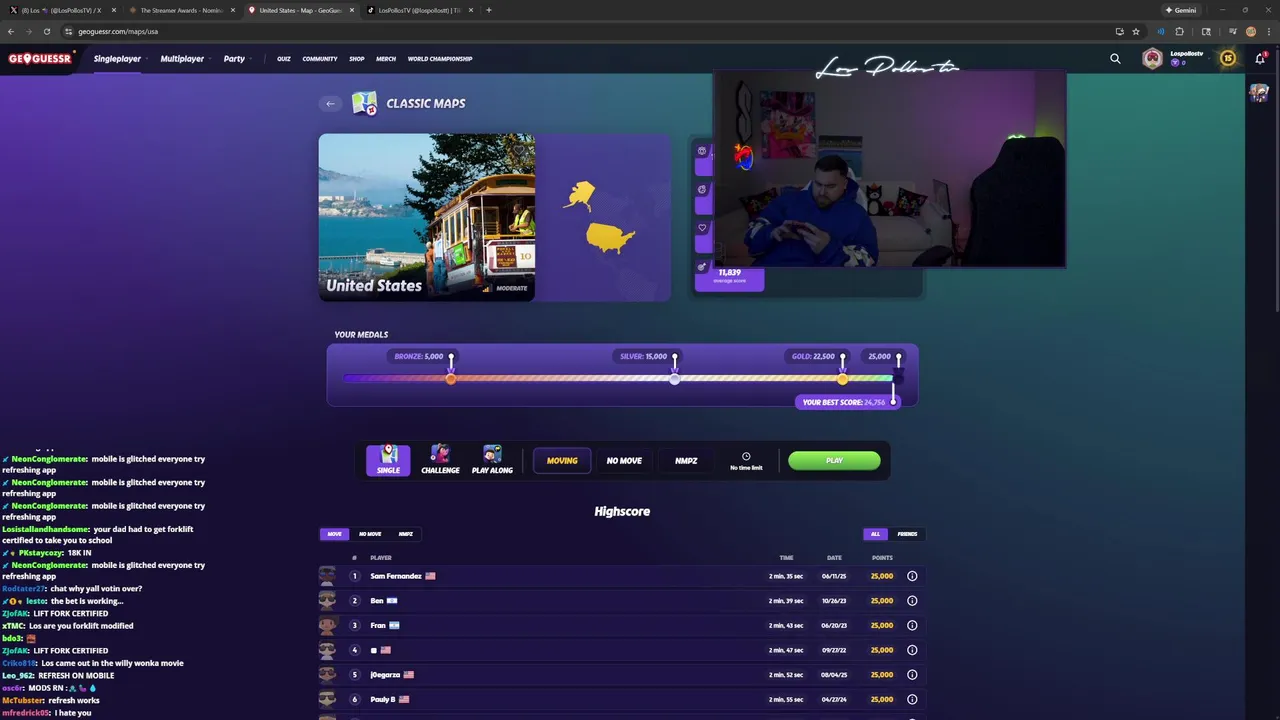Image resolution: width=1280 pixels, height=720 pixels.
Task: Open player Pauly B's name
Action: coord(383,699)
